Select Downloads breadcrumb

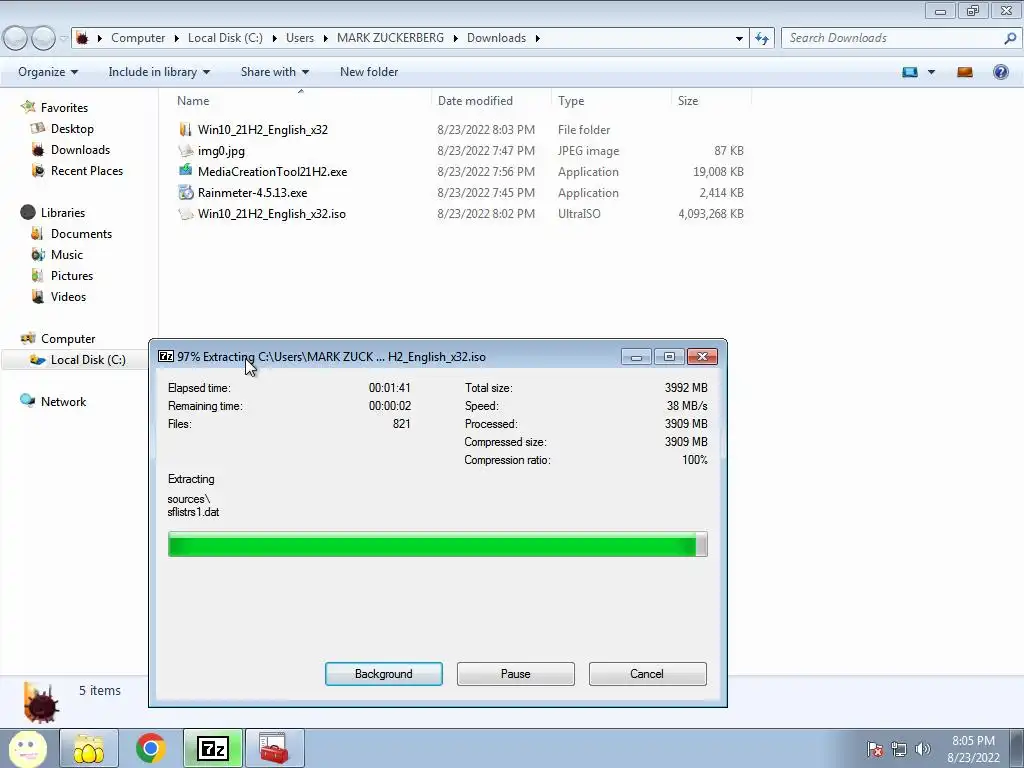point(496,38)
